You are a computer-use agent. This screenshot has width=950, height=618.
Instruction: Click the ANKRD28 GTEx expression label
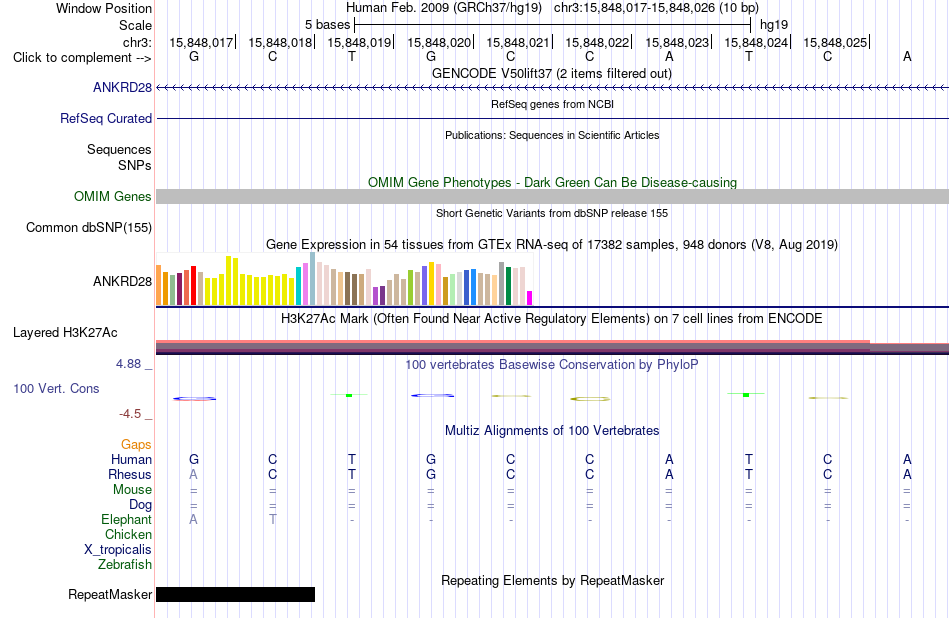122,281
